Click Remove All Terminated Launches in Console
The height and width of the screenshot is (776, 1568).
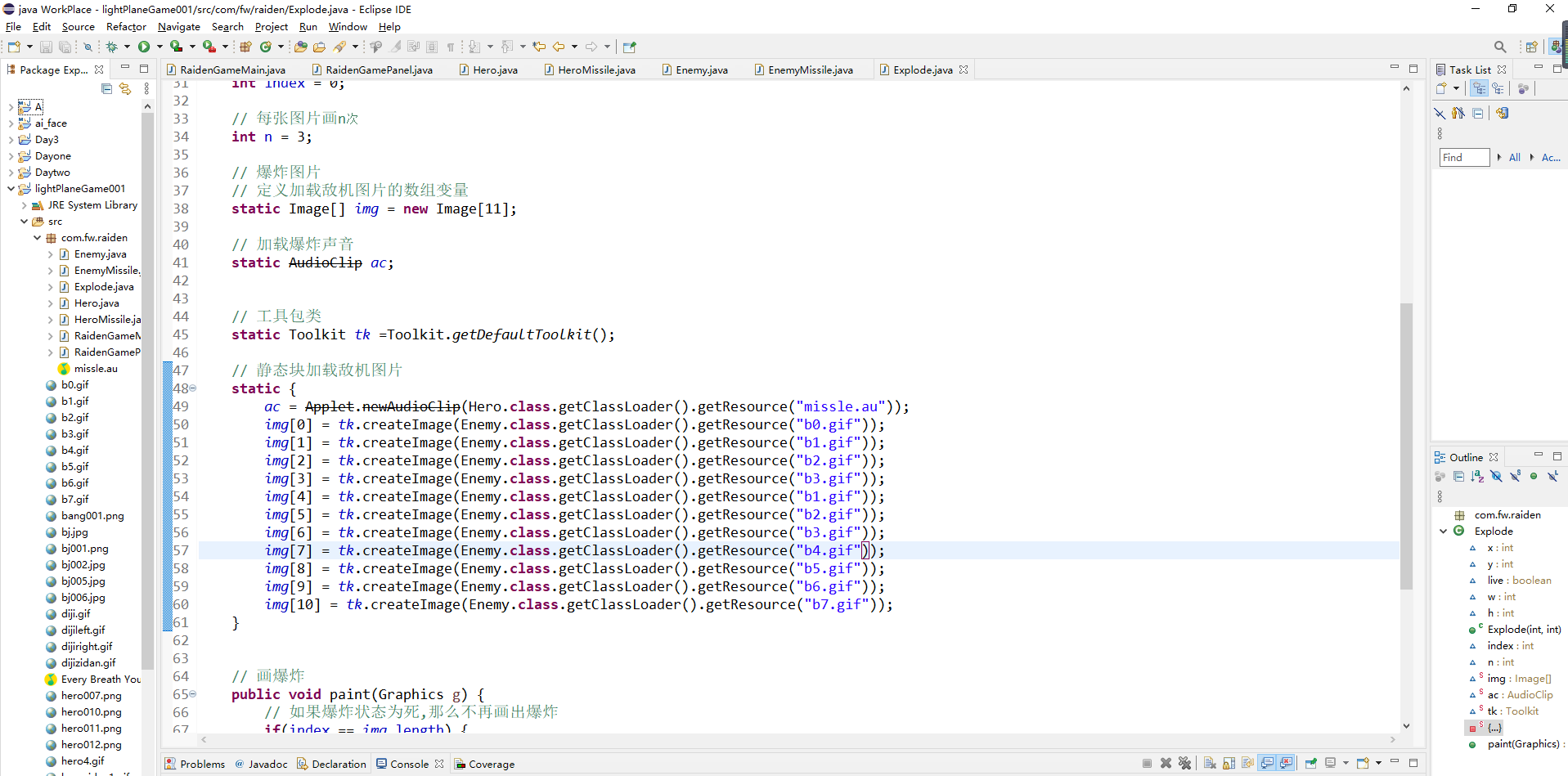(1184, 763)
